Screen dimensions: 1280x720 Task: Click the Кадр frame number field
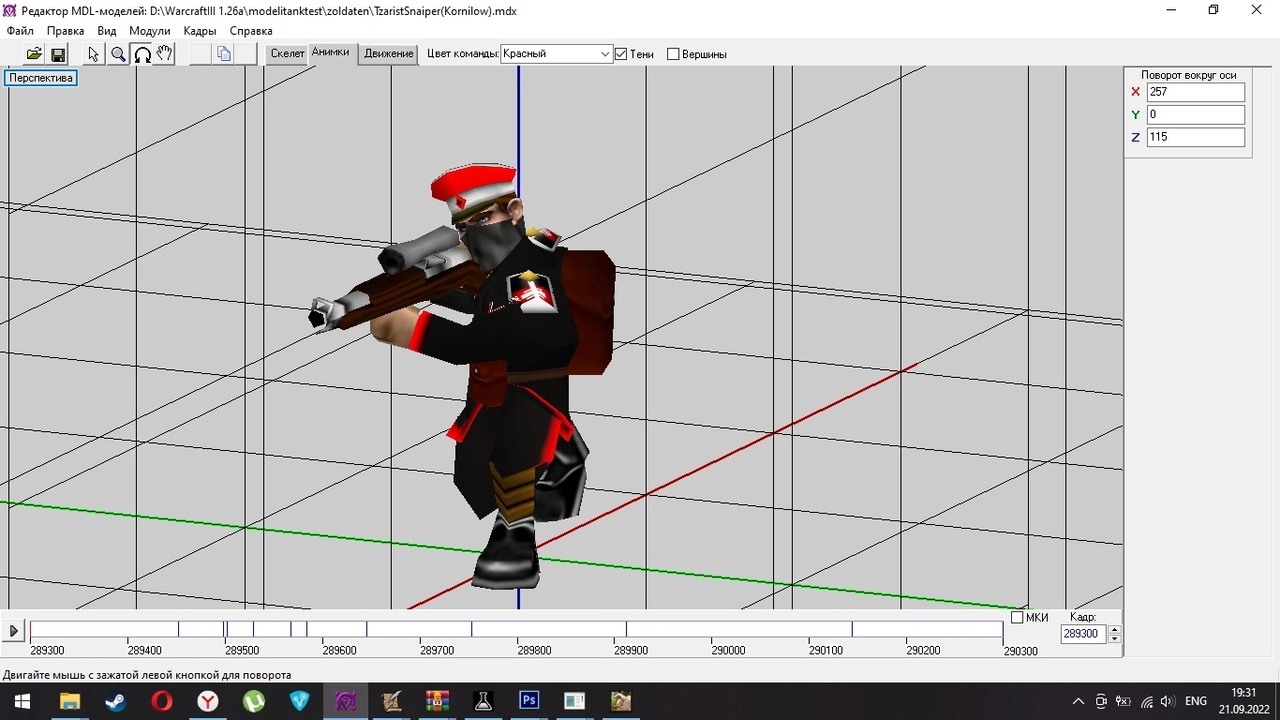coord(1084,634)
